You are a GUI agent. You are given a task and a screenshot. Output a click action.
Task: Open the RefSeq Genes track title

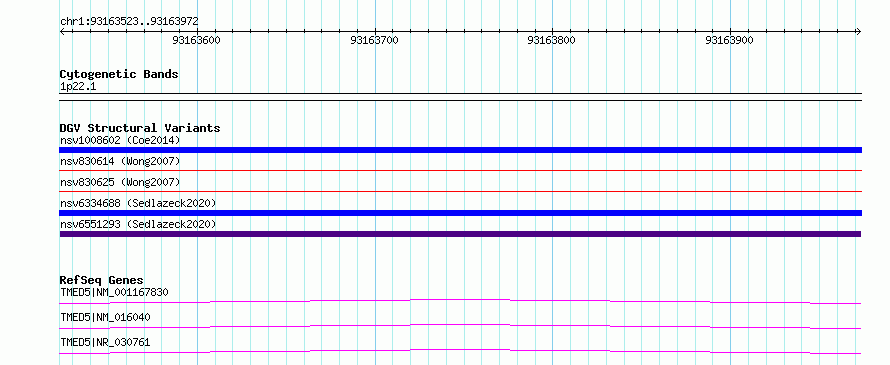[x=102, y=280]
